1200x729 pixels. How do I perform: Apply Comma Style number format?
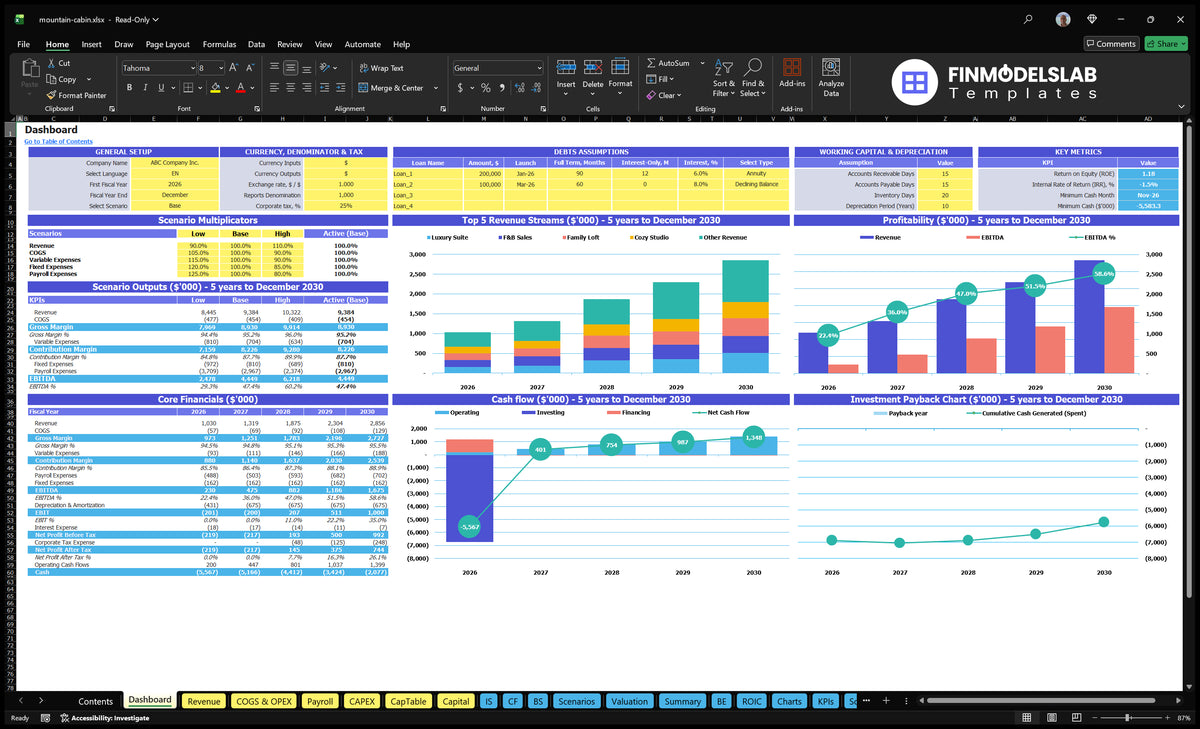pos(503,88)
